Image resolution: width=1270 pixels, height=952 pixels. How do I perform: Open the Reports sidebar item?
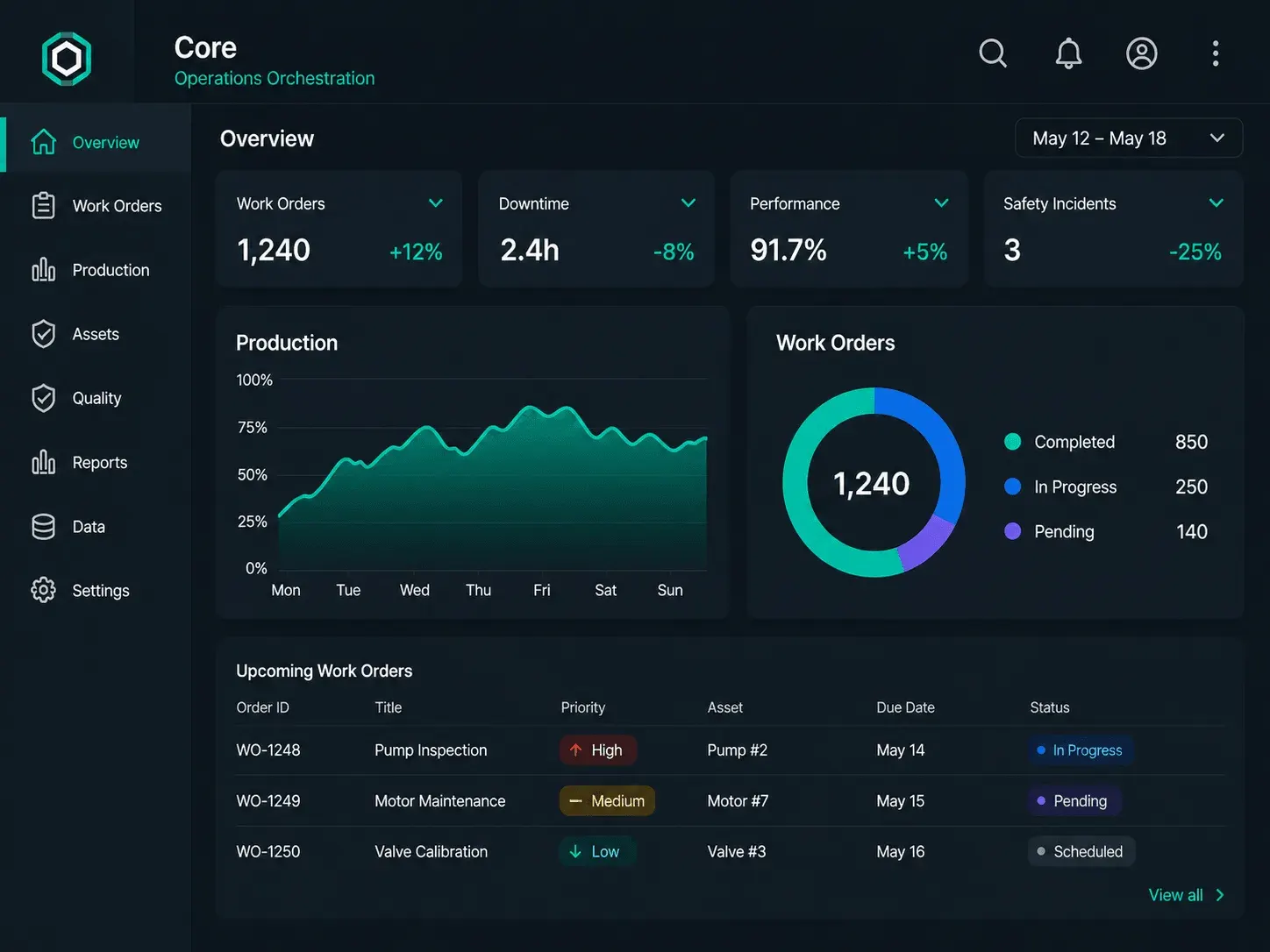(96, 462)
